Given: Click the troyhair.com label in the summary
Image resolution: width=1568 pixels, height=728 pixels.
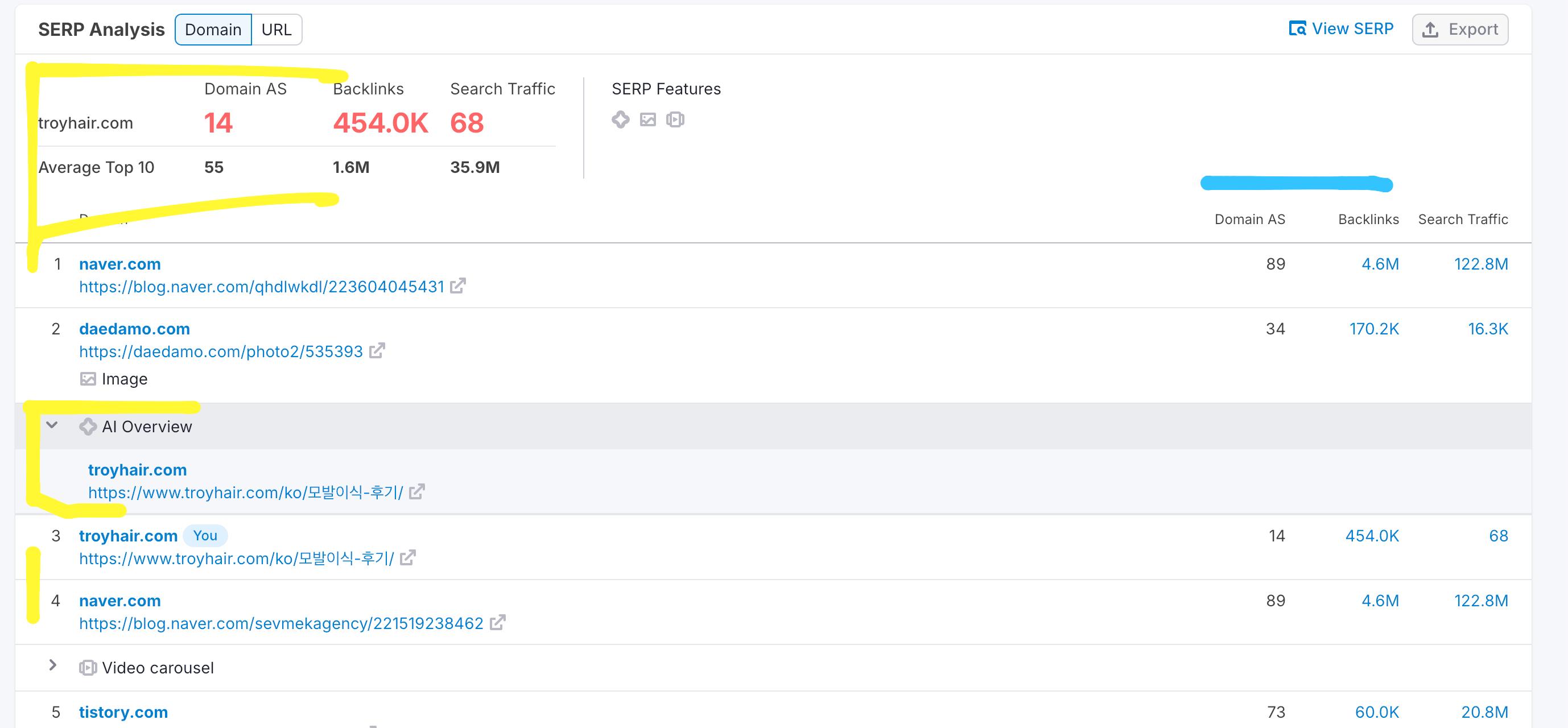Looking at the screenshot, I should click(85, 123).
